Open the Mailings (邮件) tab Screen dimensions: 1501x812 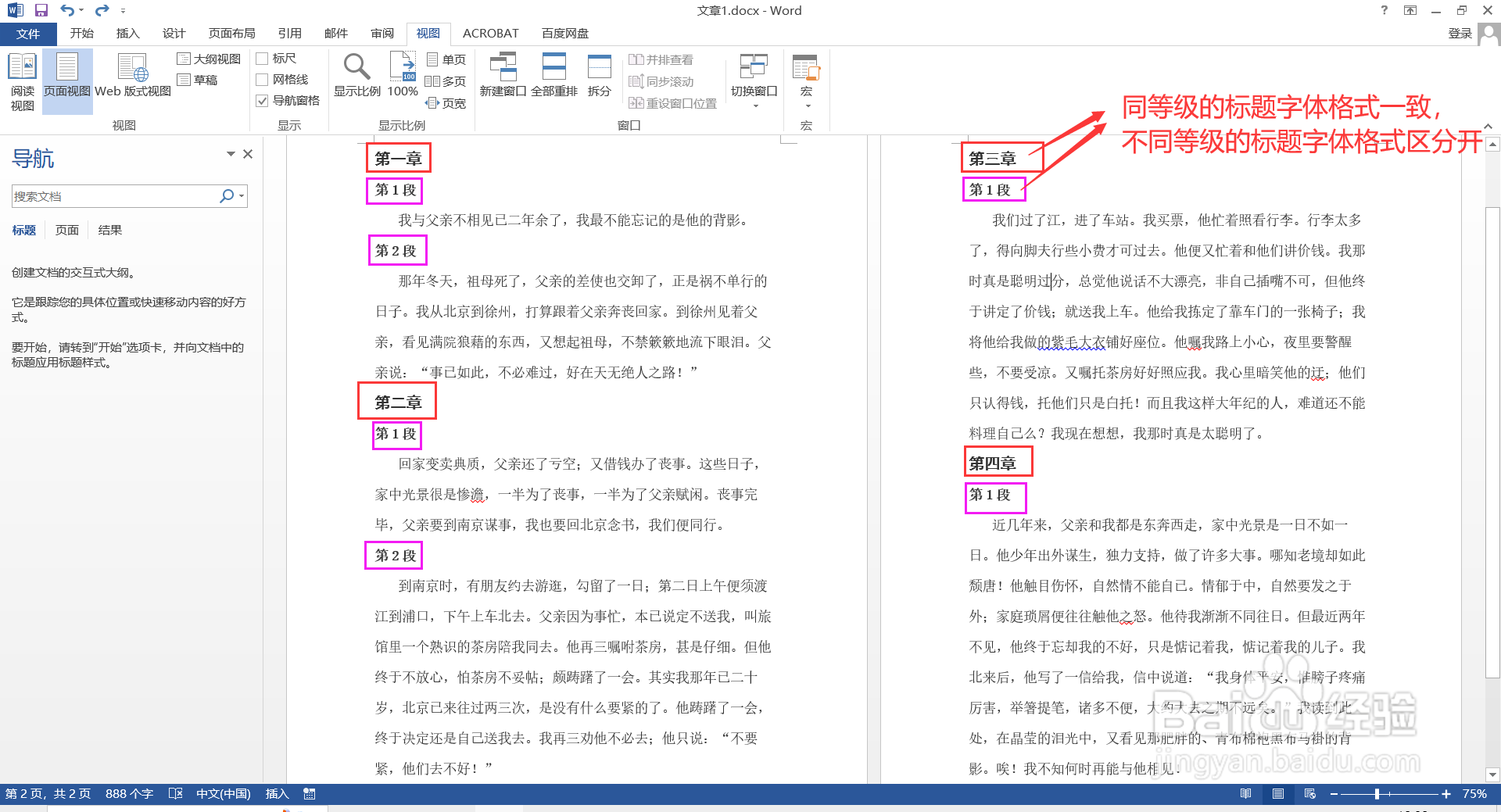pos(335,34)
